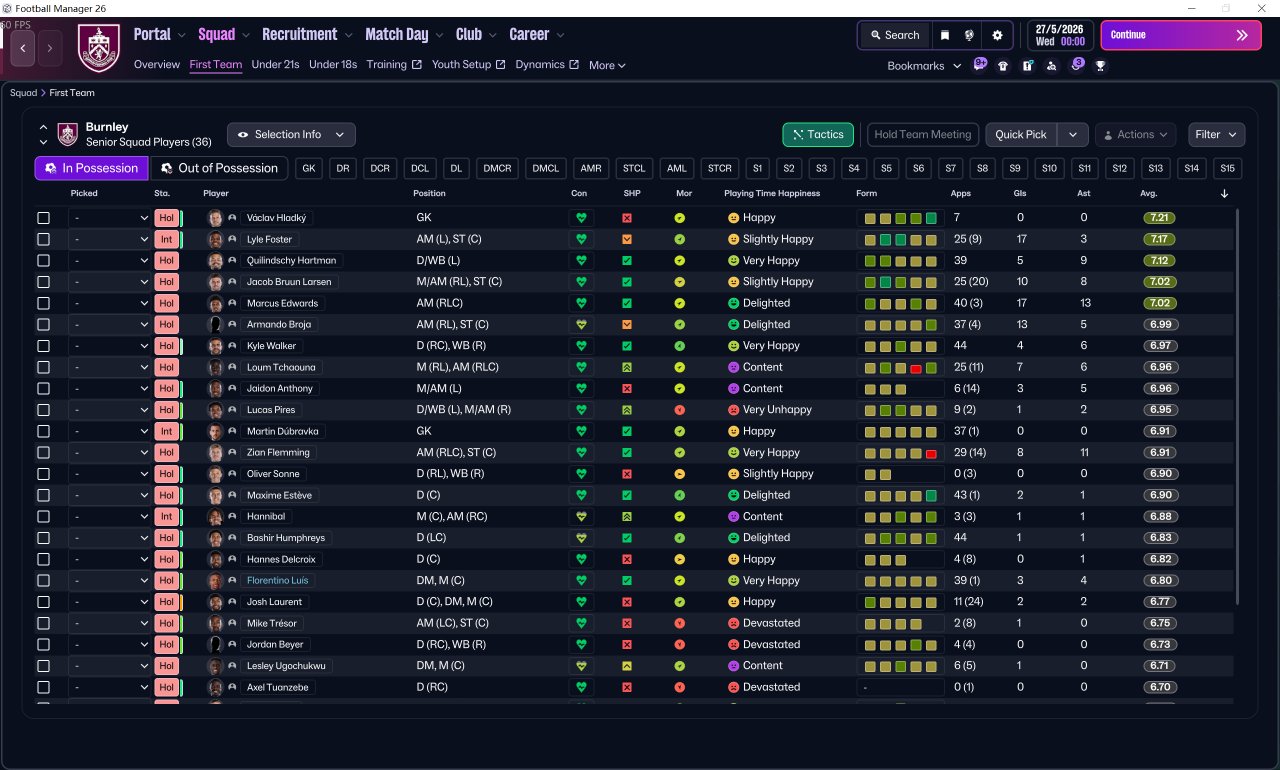Go back using the left arrow
The height and width of the screenshot is (770, 1280).
pyautogui.click(x=23, y=47)
